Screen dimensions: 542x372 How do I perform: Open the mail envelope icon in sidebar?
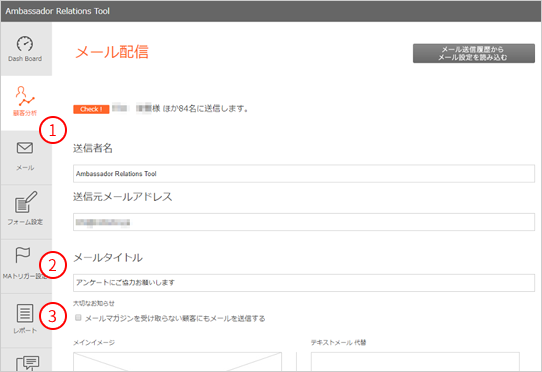pyautogui.click(x=25, y=148)
